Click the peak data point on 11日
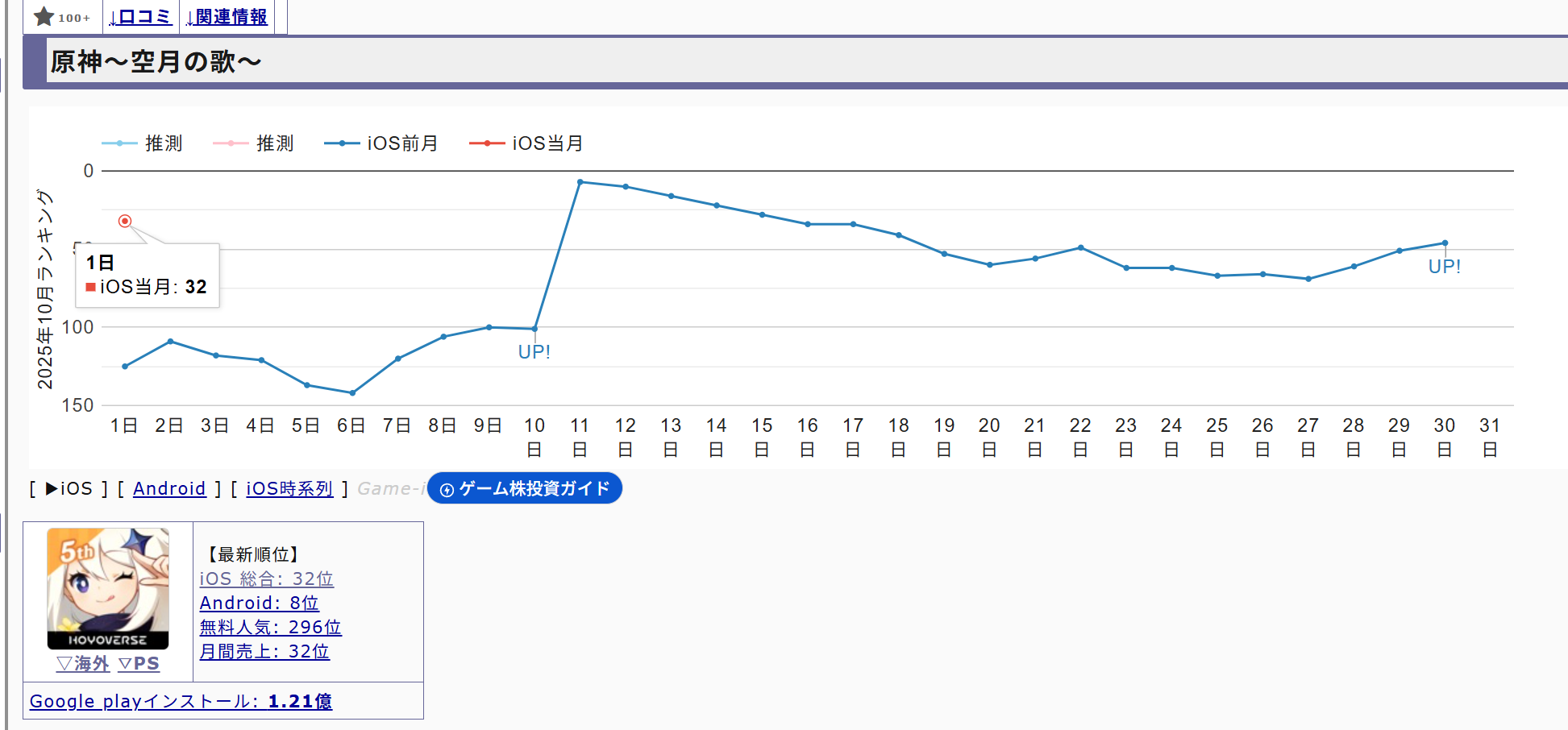The height and width of the screenshot is (730, 1568). (580, 182)
